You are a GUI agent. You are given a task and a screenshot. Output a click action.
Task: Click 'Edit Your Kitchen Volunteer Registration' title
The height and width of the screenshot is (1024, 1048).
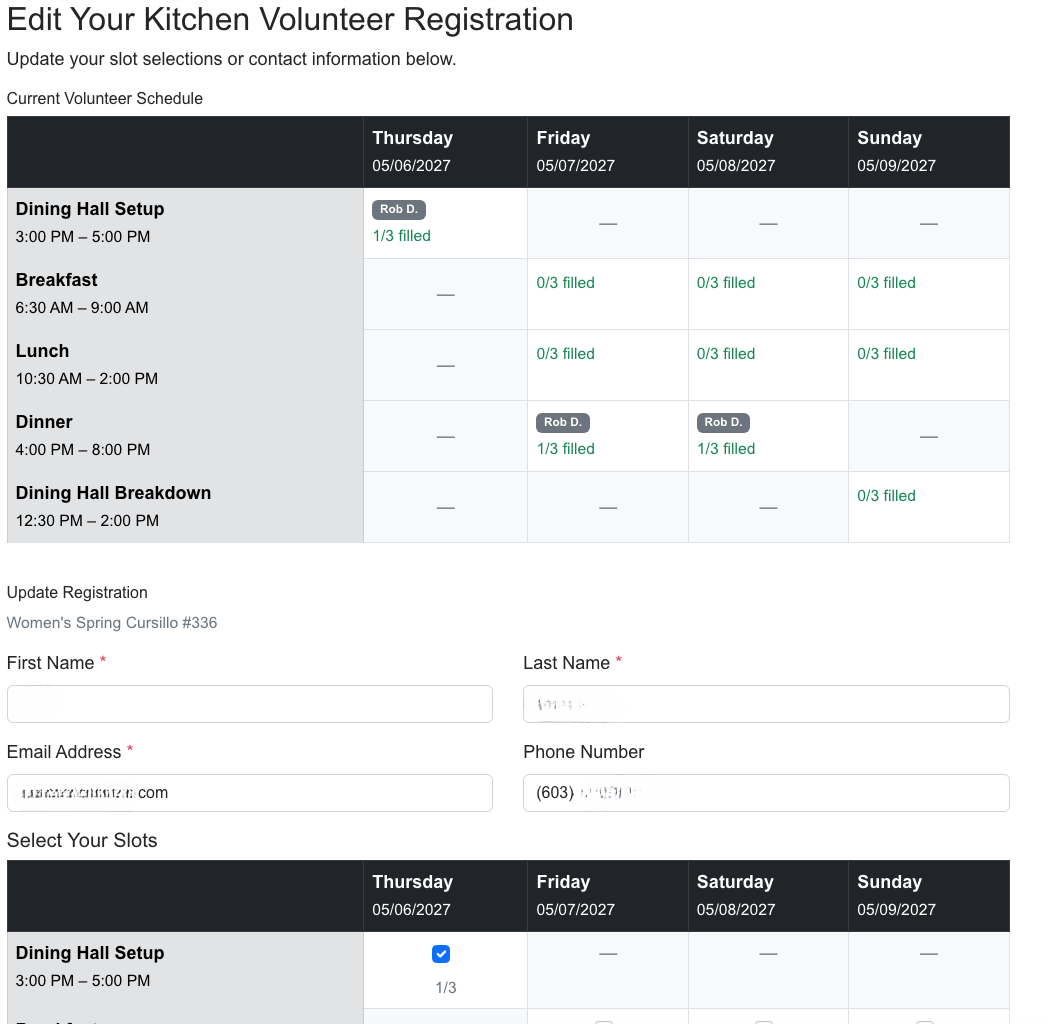(290, 19)
